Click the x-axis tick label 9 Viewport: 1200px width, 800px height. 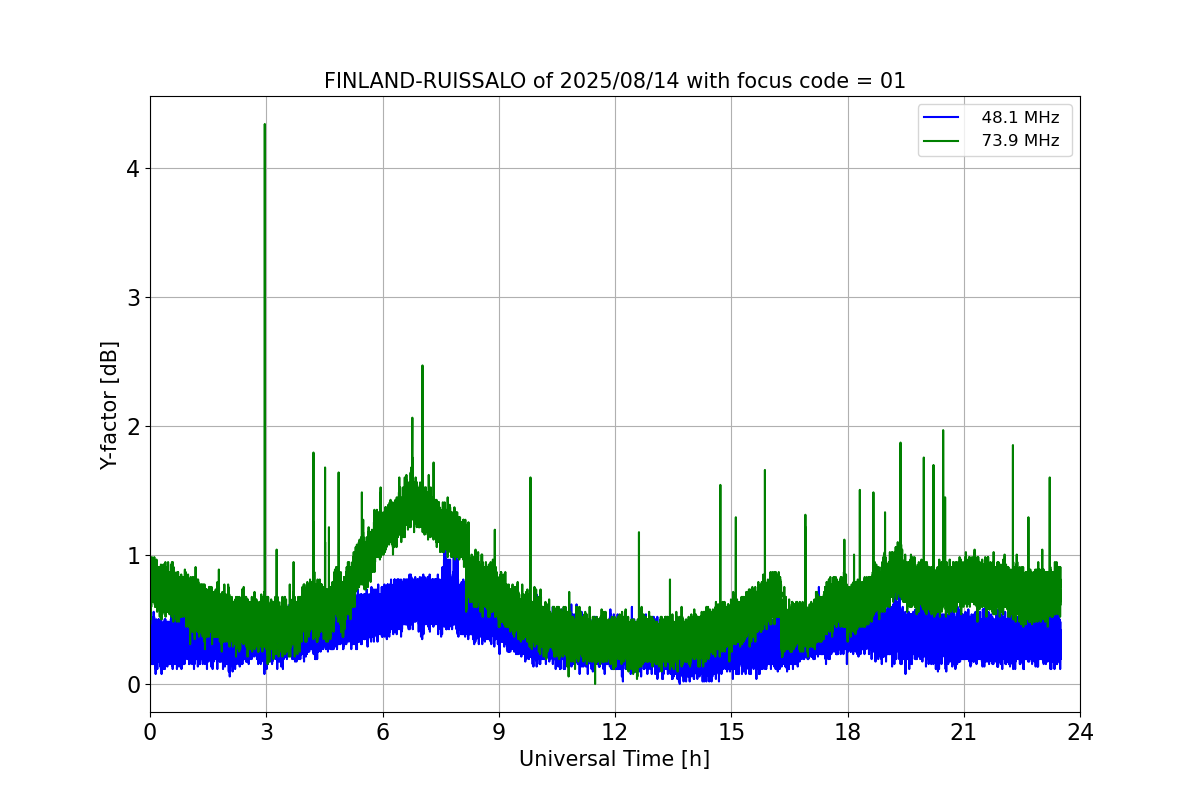(499, 732)
